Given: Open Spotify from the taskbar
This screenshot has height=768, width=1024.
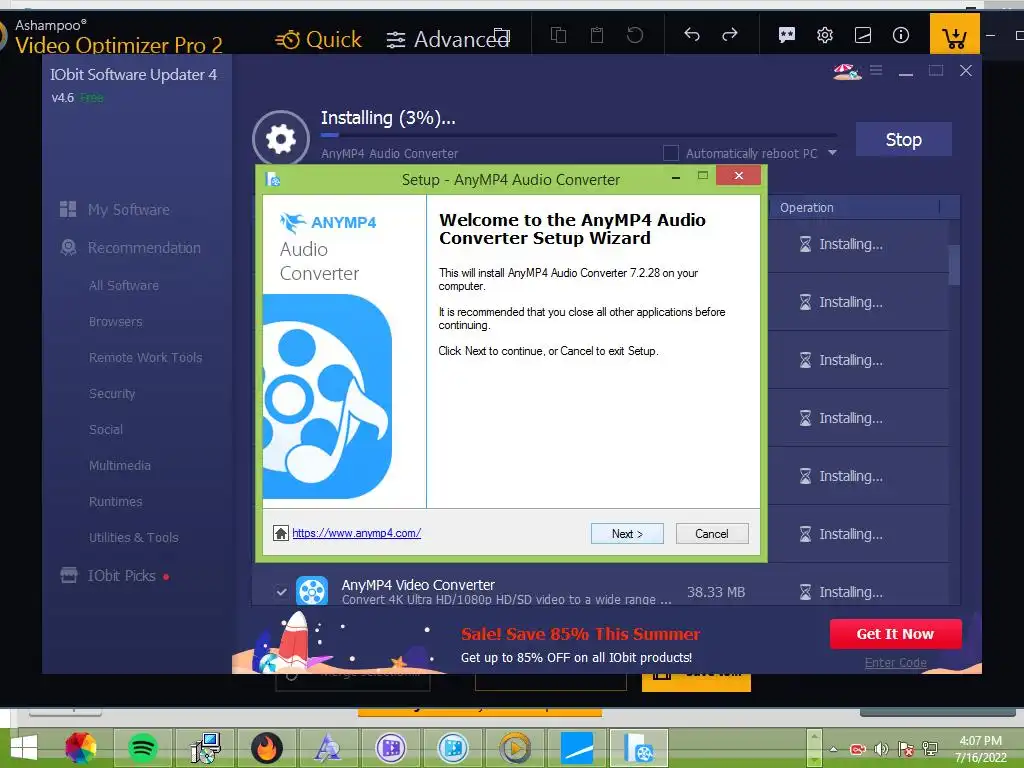Looking at the screenshot, I should (142, 747).
